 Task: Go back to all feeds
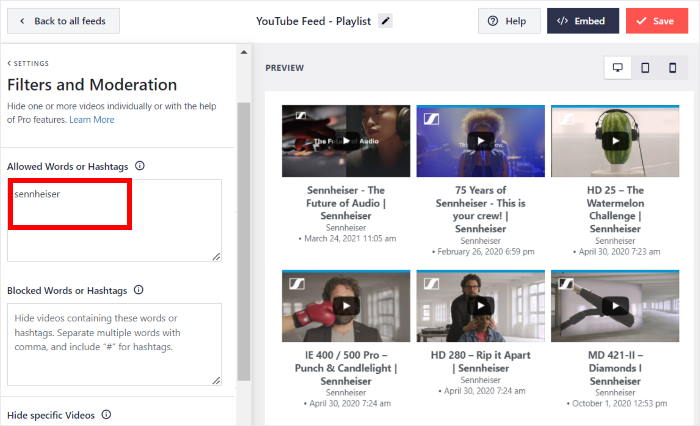63,21
